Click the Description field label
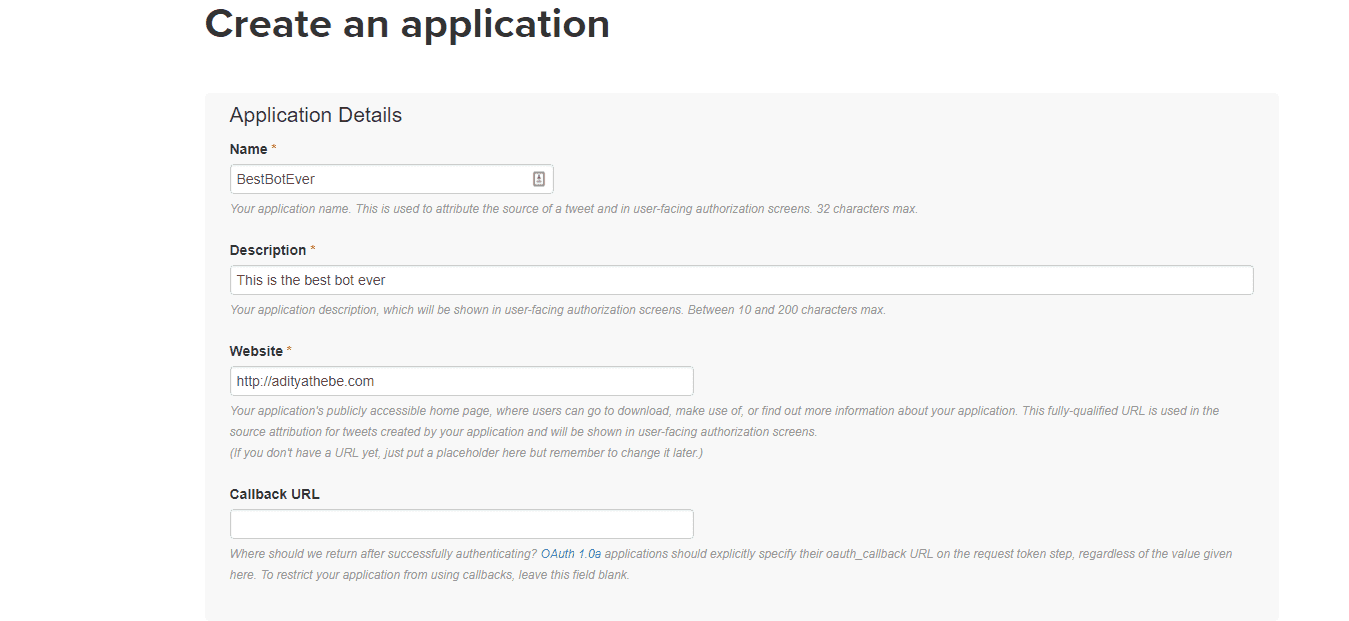Viewport: 1349px width, 621px height. click(x=267, y=250)
